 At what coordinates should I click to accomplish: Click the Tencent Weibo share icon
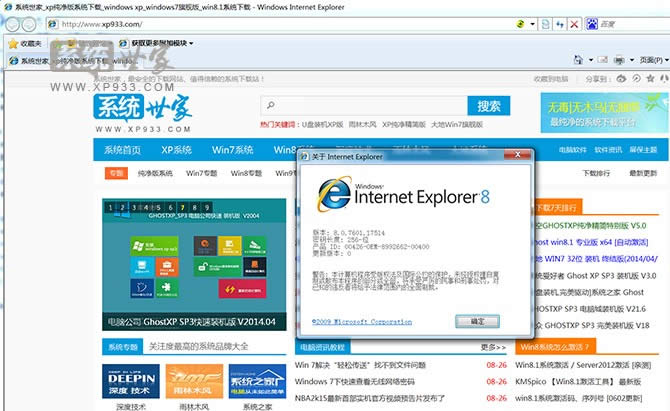click(x=636, y=78)
